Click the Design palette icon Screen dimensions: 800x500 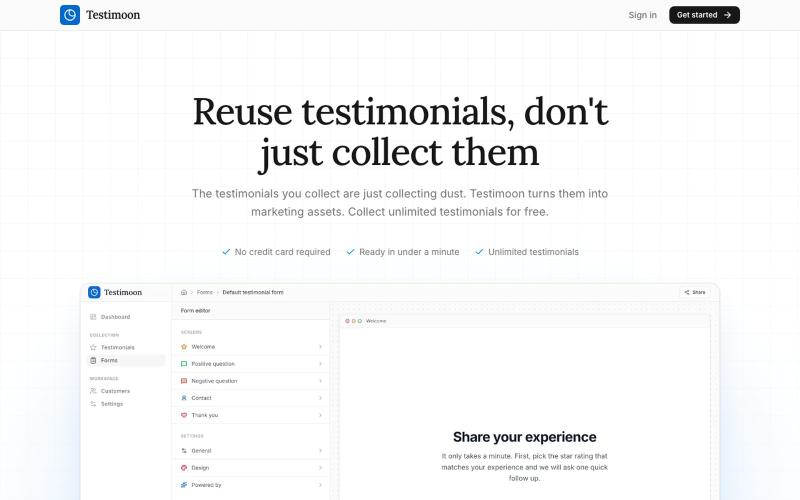tap(184, 468)
